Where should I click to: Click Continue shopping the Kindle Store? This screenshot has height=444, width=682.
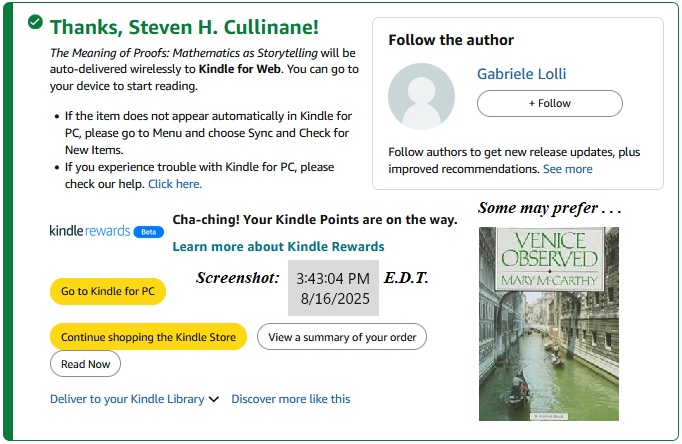point(148,337)
